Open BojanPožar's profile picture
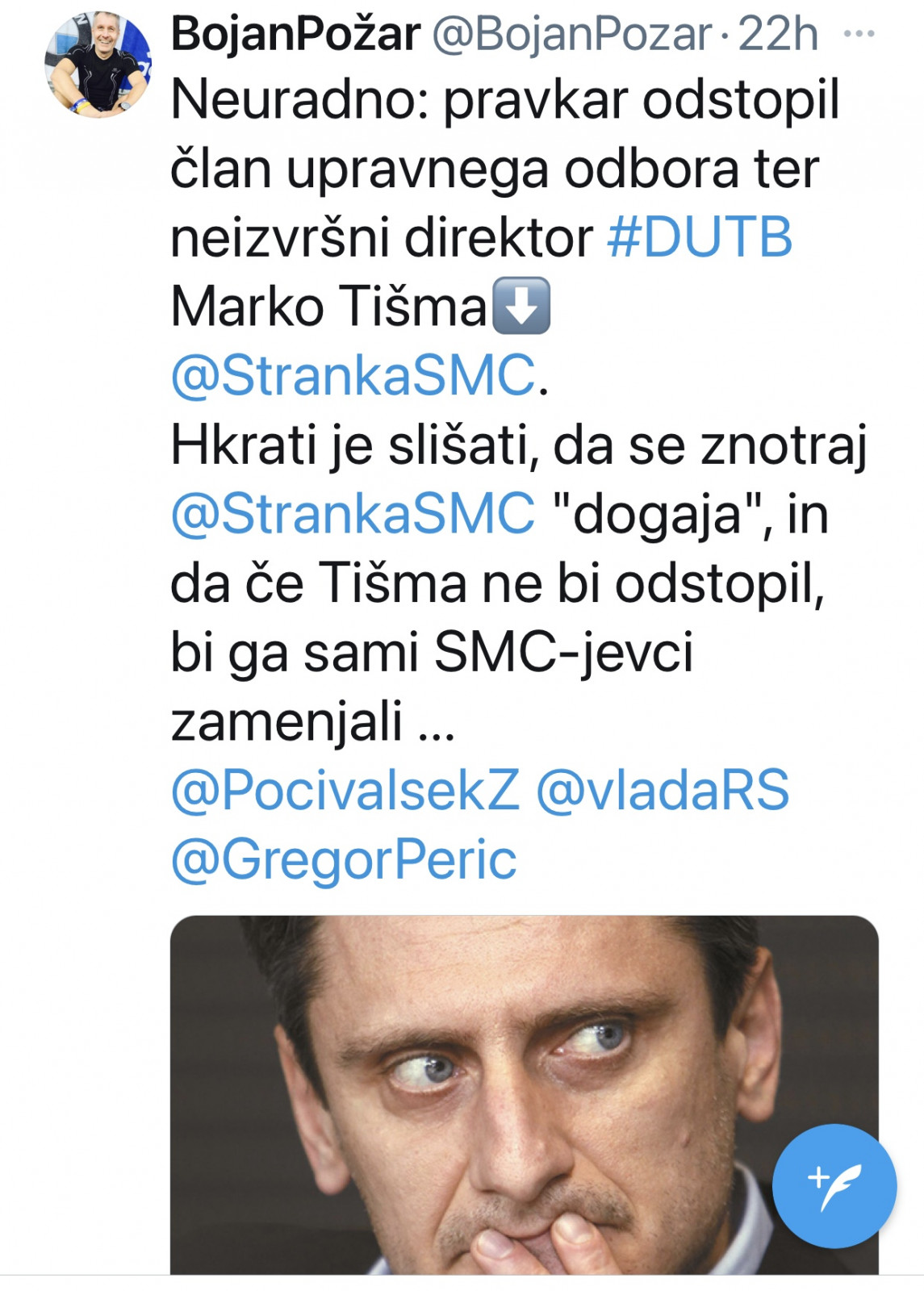This screenshot has height=1291, width=924. 98,65
